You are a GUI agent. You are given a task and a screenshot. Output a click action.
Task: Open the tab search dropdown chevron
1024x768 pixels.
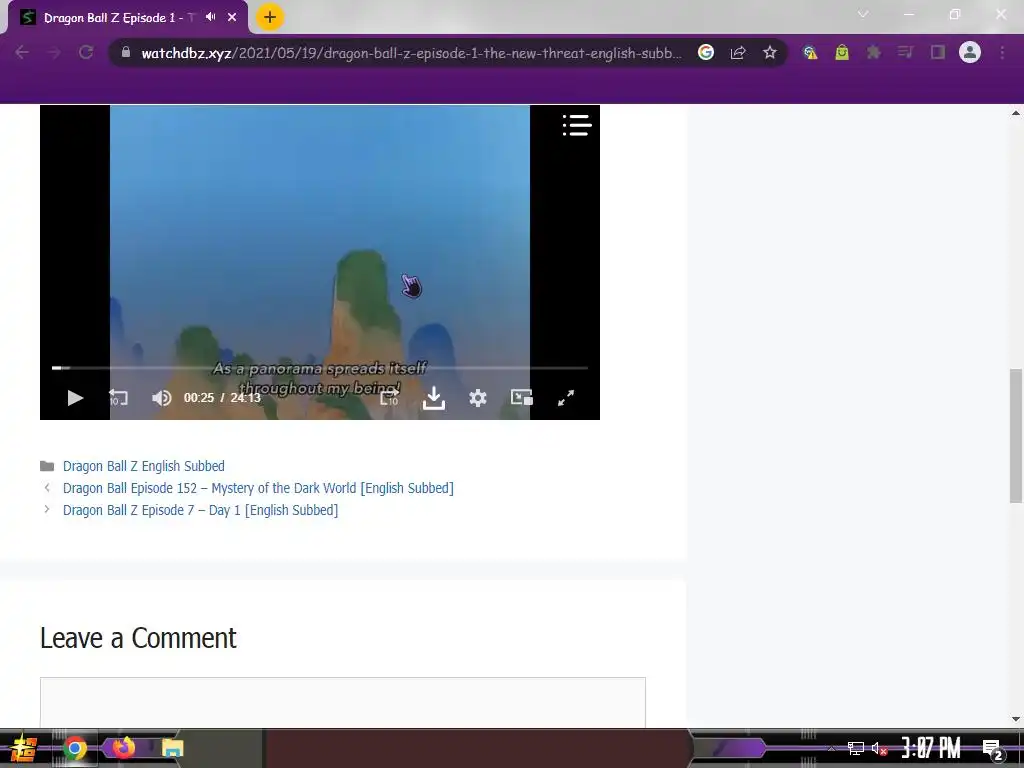[x=863, y=14]
